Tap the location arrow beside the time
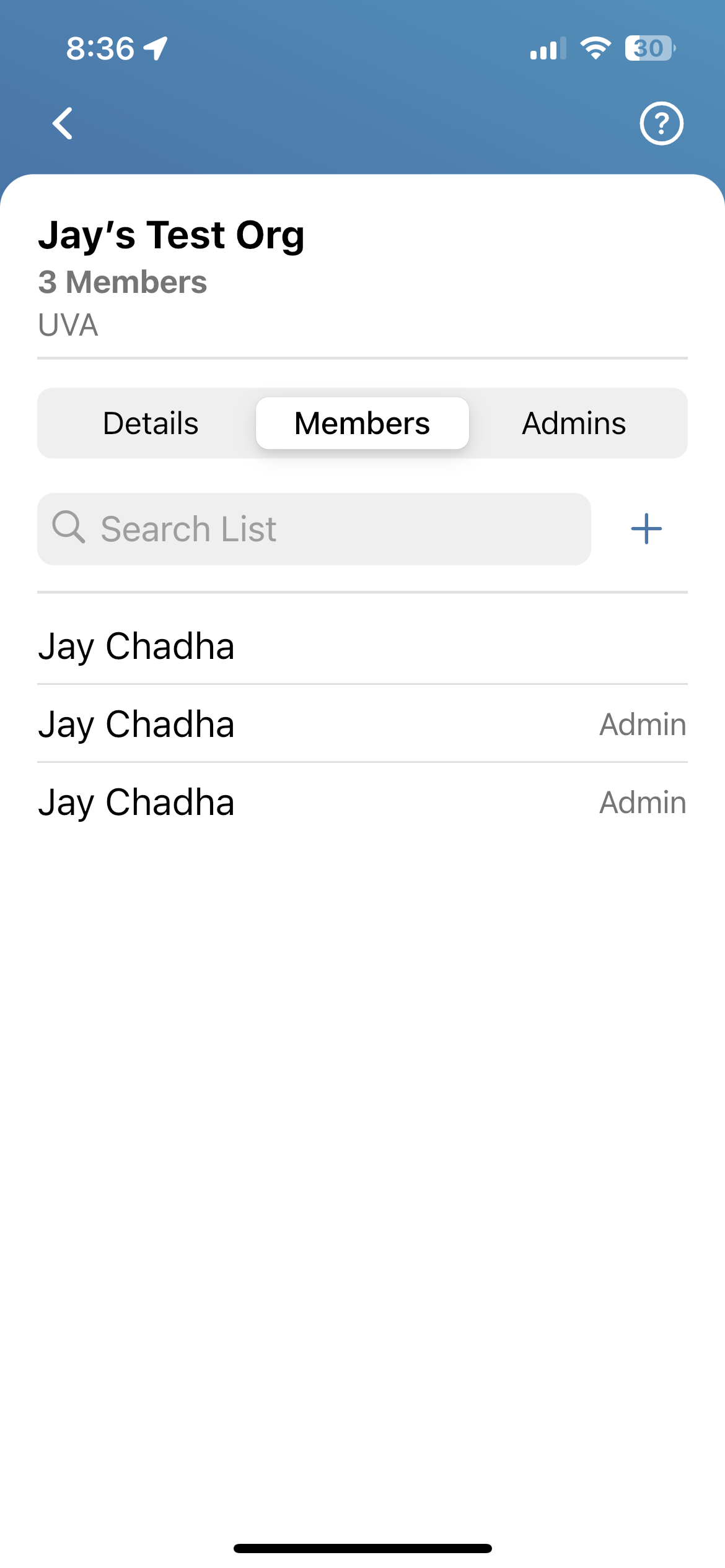Viewport: 725px width, 1568px height. pos(156,48)
